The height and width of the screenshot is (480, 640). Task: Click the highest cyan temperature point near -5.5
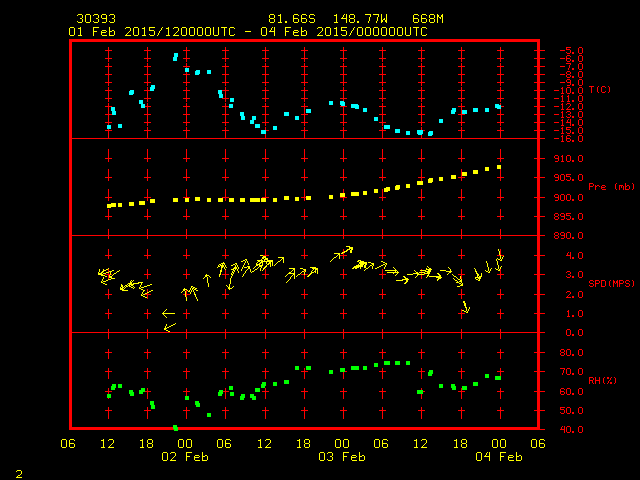[176, 57]
